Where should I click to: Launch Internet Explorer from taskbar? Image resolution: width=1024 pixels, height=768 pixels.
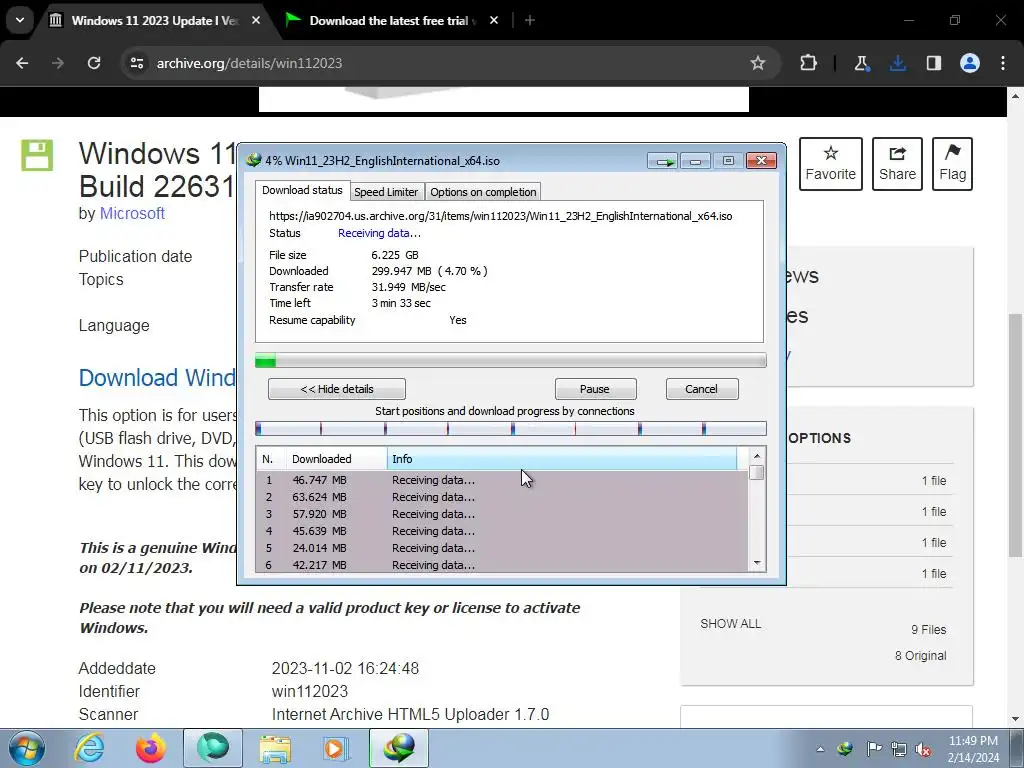click(x=89, y=748)
